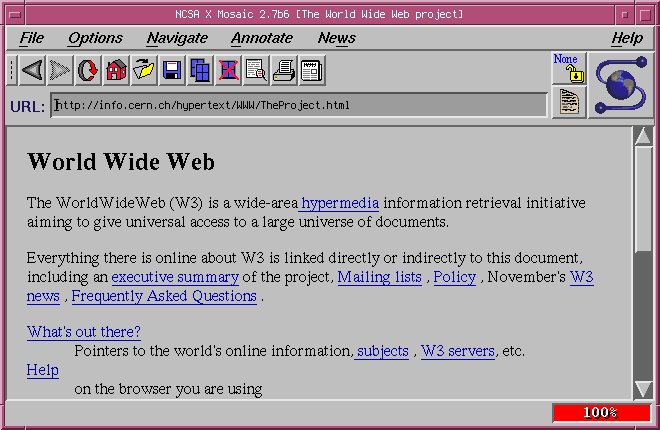The height and width of the screenshot is (430, 660).
Task: Print the document with the printer icon
Action: (x=284, y=70)
